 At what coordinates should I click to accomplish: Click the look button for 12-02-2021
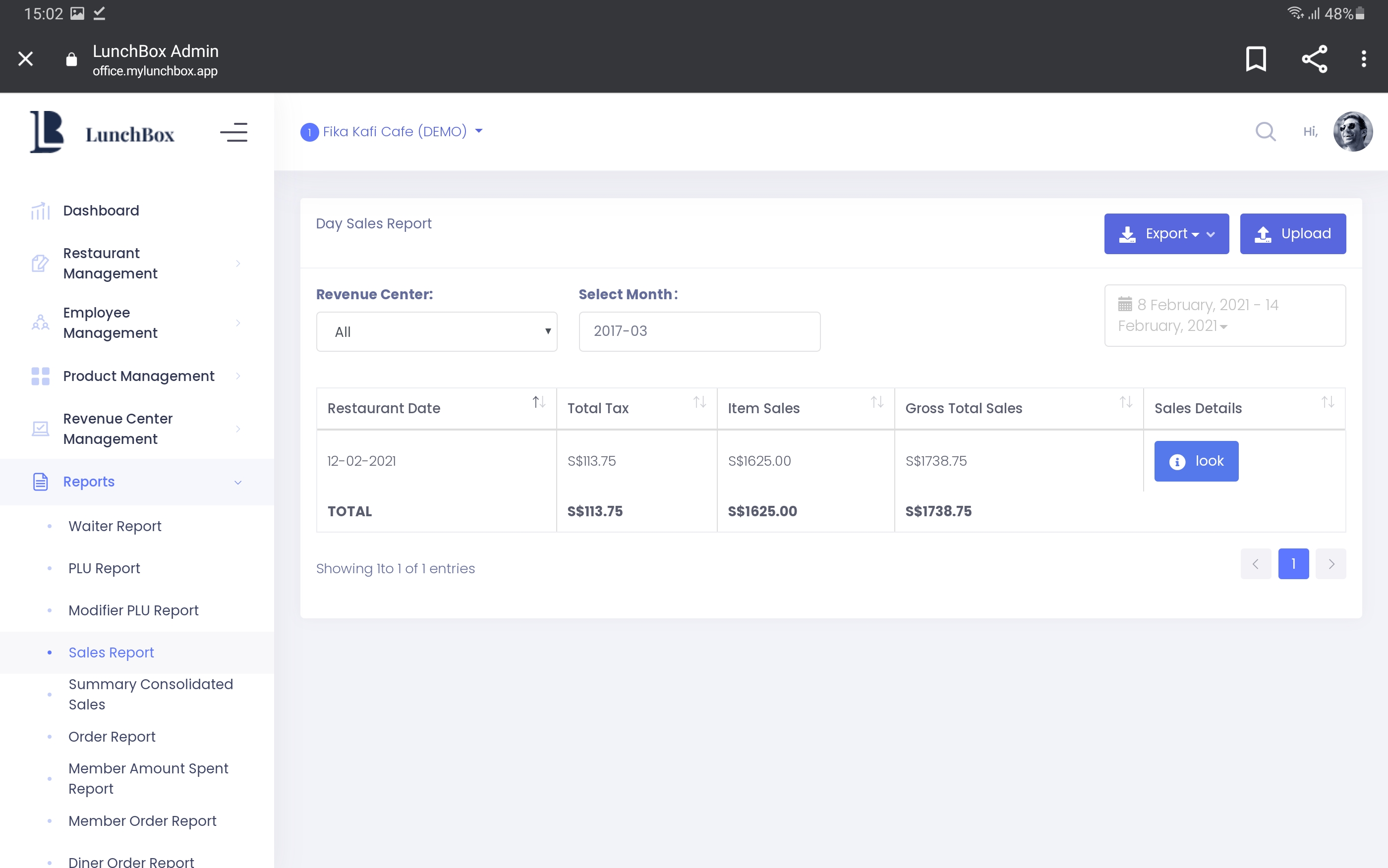click(x=1196, y=461)
